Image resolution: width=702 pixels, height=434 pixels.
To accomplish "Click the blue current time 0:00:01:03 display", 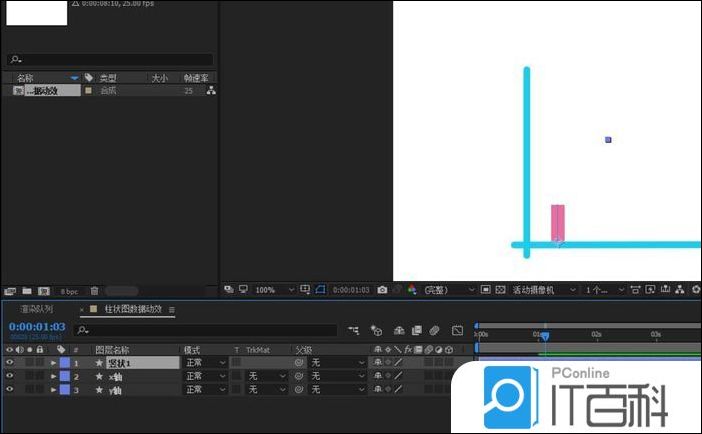I will tap(37, 326).
